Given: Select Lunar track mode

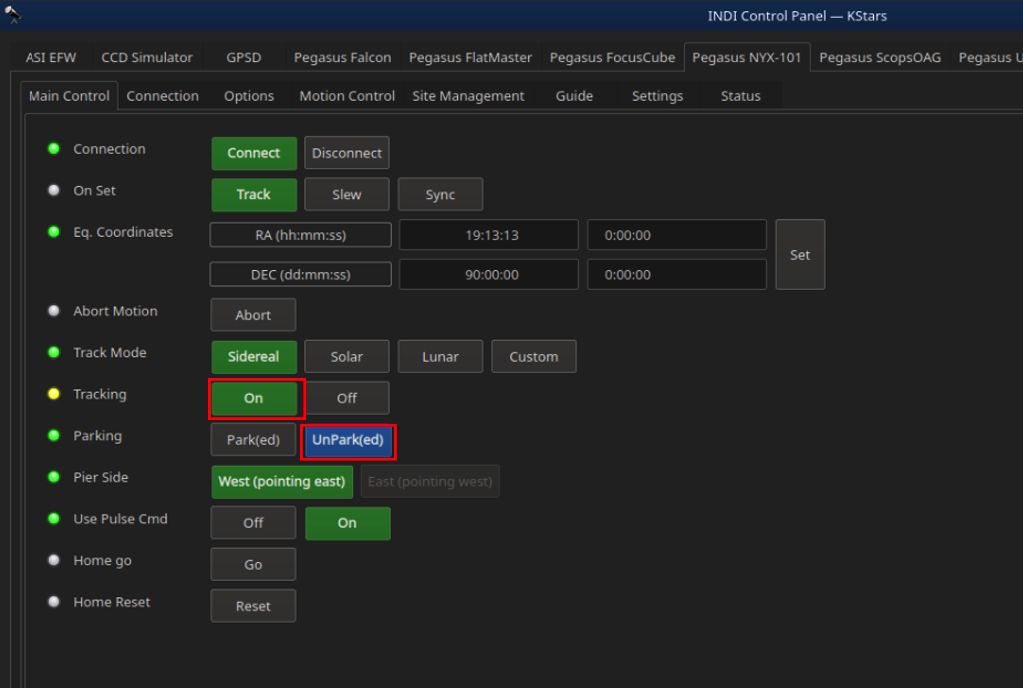Looking at the screenshot, I should (x=440, y=357).
